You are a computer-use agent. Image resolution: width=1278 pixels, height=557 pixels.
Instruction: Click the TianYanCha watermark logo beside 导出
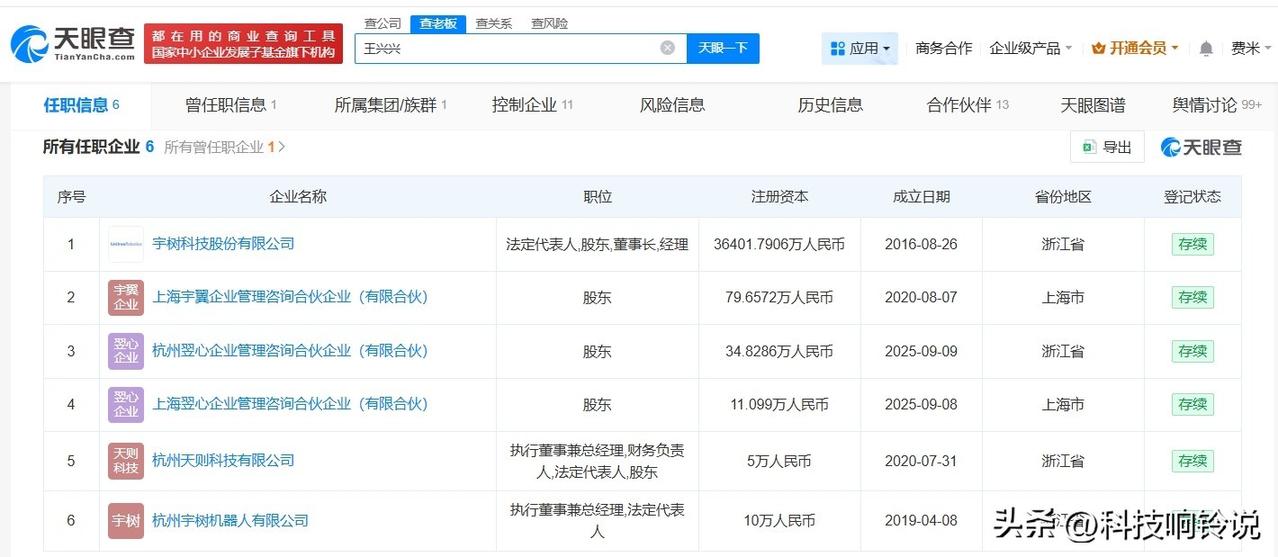[x=1201, y=147]
